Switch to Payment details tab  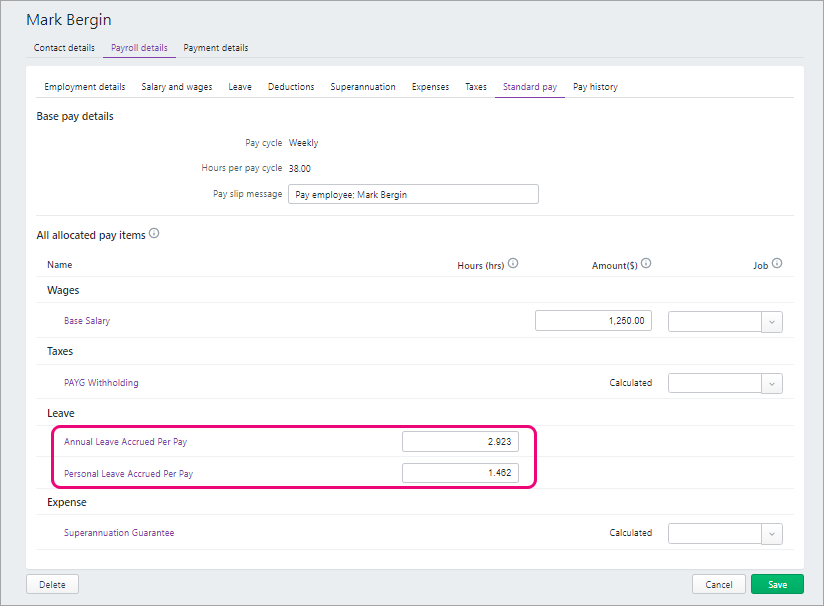click(x=215, y=48)
